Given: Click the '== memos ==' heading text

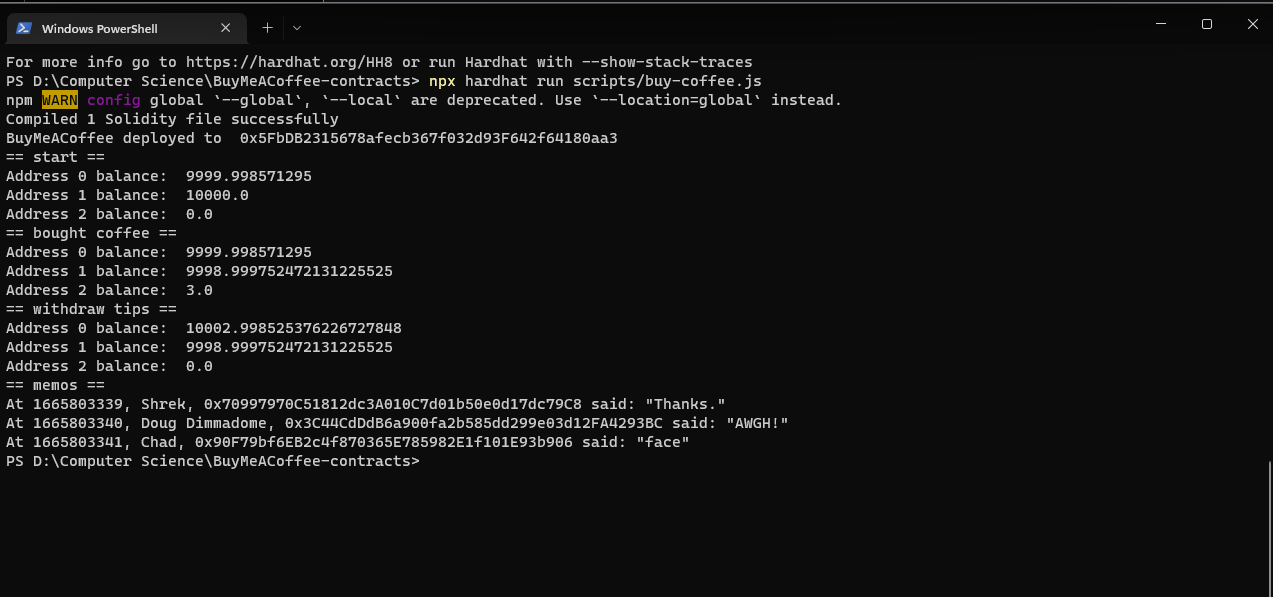Looking at the screenshot, I should (55, 384).
